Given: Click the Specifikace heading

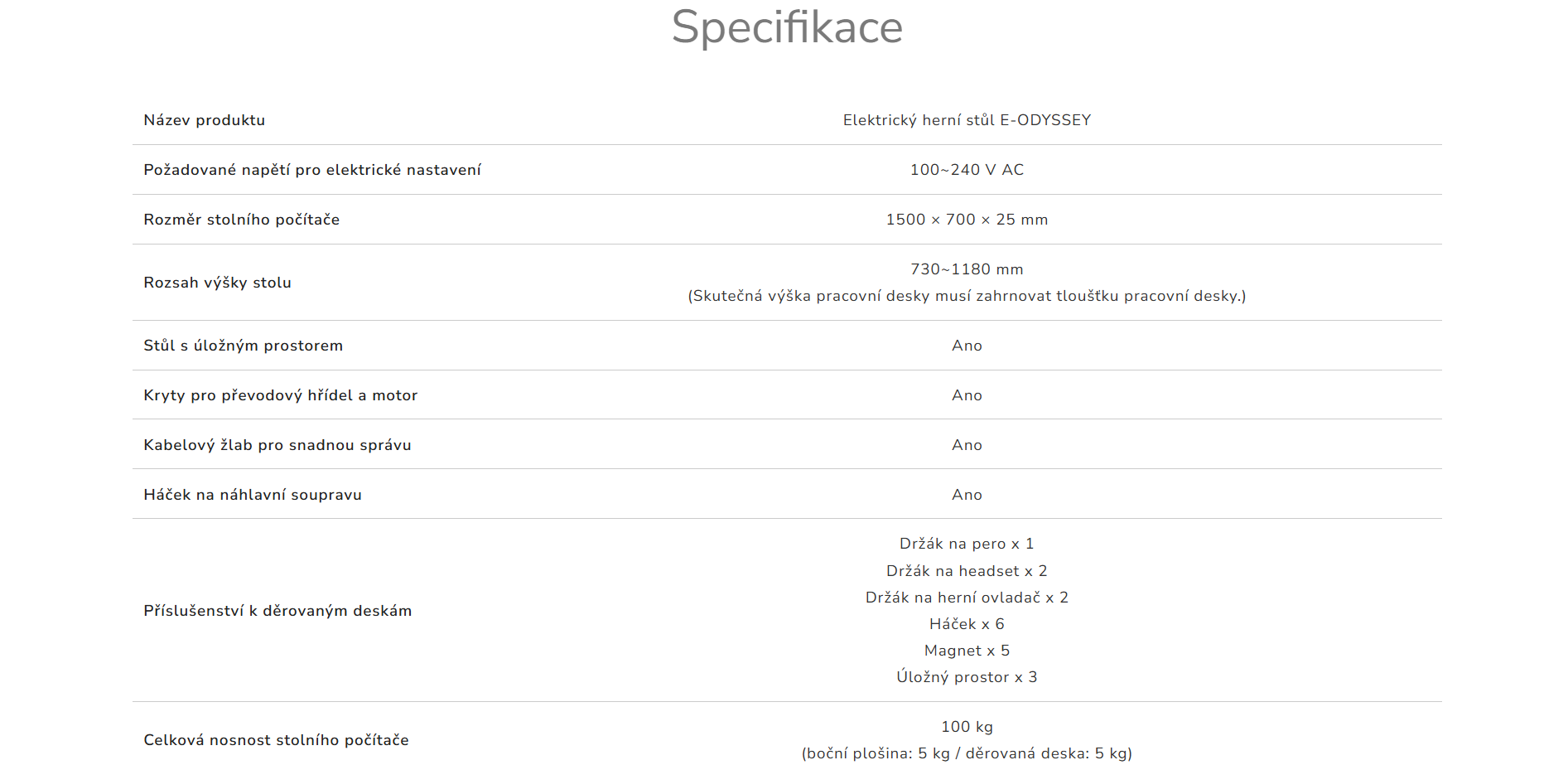Looking at the screenshot, I should [787, 27].
